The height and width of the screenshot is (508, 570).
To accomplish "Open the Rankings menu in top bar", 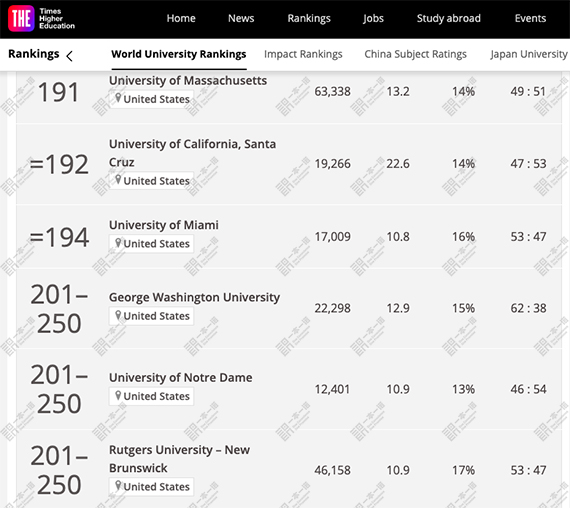I will (309, 19).
